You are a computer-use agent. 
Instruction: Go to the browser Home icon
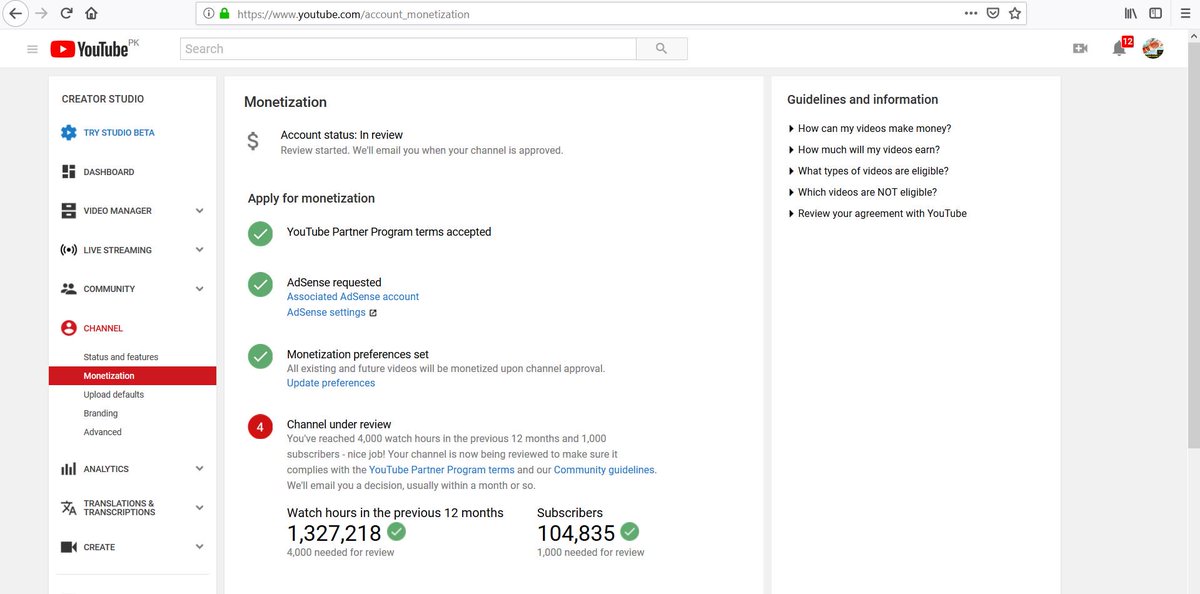[92, 14]
